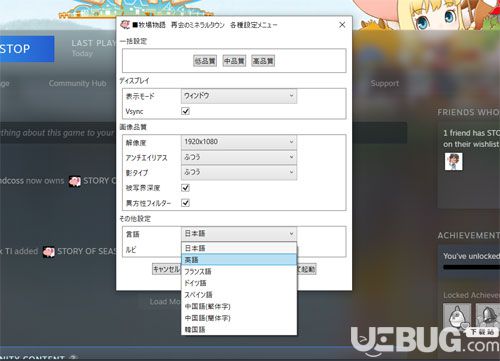Select 英語 English in the language list
500x361 pixels.
[239, 260]
